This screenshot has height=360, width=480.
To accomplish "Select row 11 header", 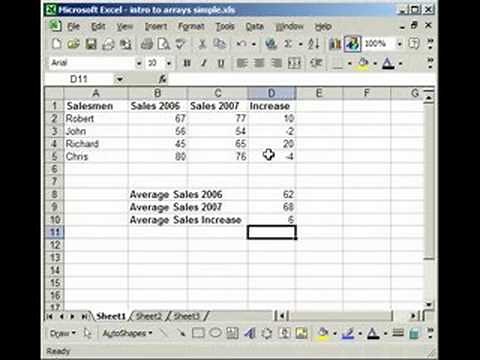I will [54, 232].
